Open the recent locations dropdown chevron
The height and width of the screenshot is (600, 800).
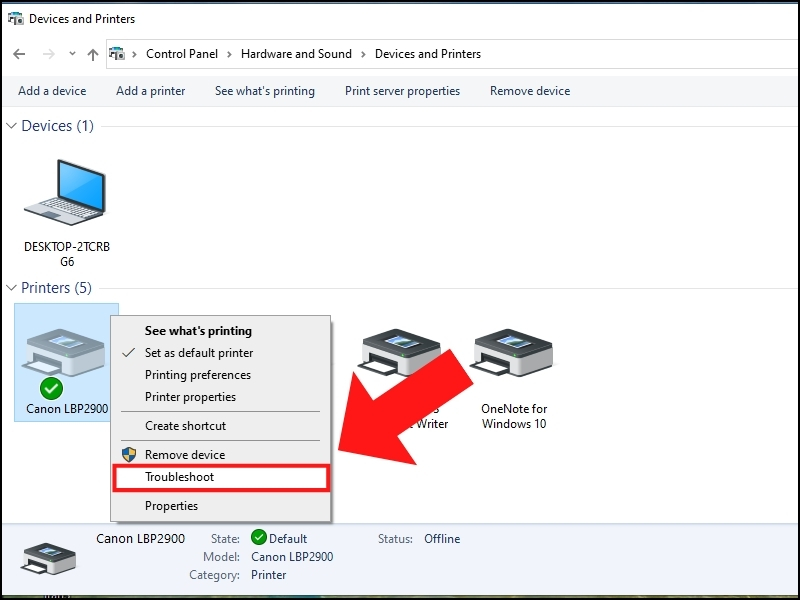coord(72,54)
